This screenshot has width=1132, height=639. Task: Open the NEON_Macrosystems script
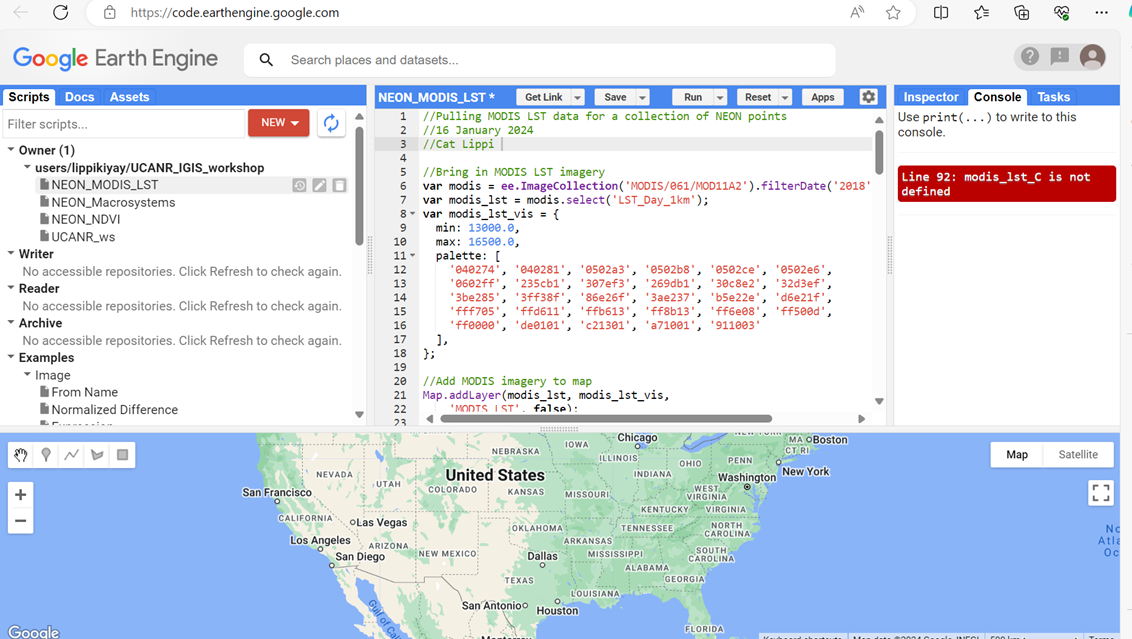pos(113,202)
